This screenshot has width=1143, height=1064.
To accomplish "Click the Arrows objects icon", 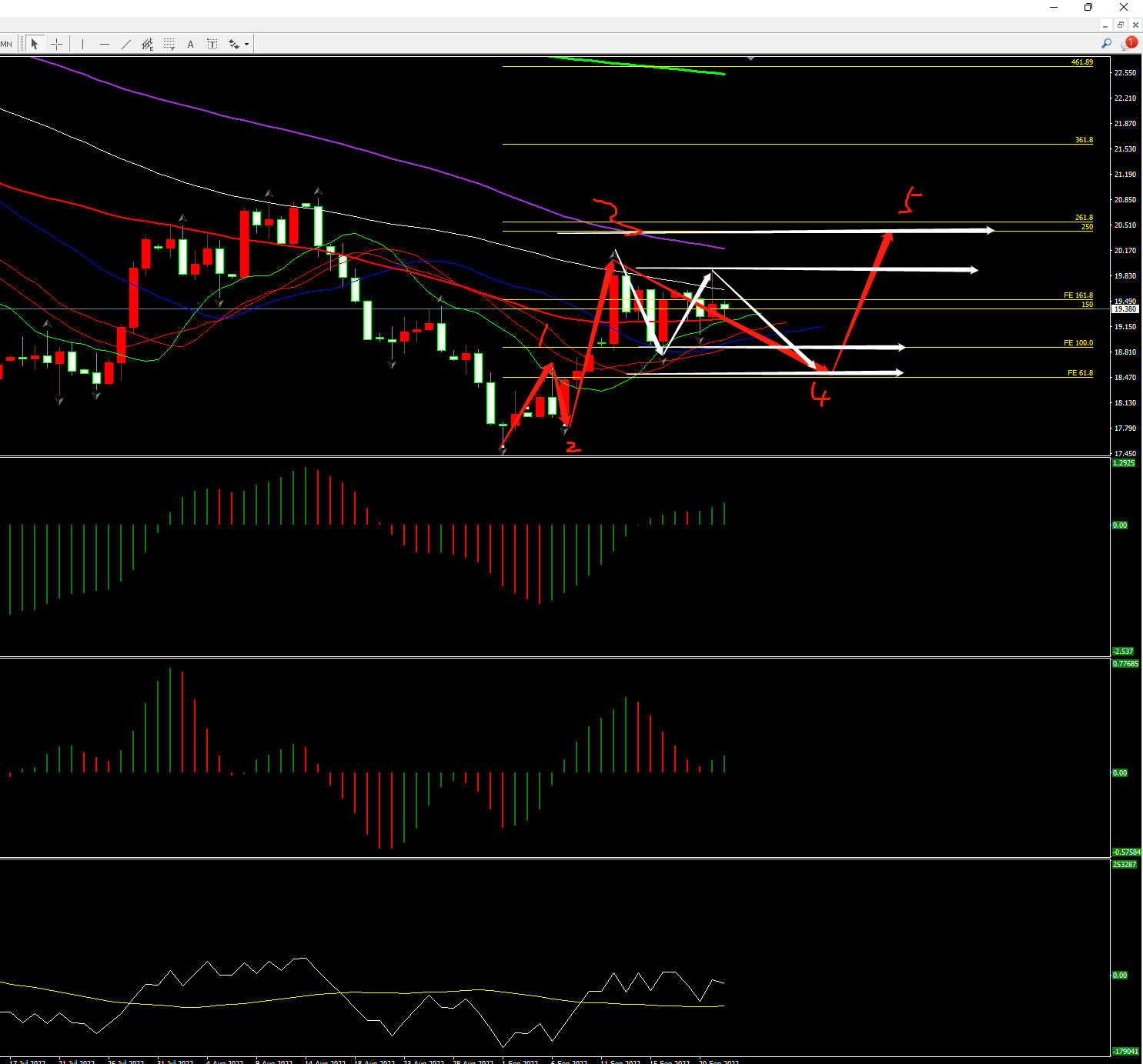I will (234, 44).
